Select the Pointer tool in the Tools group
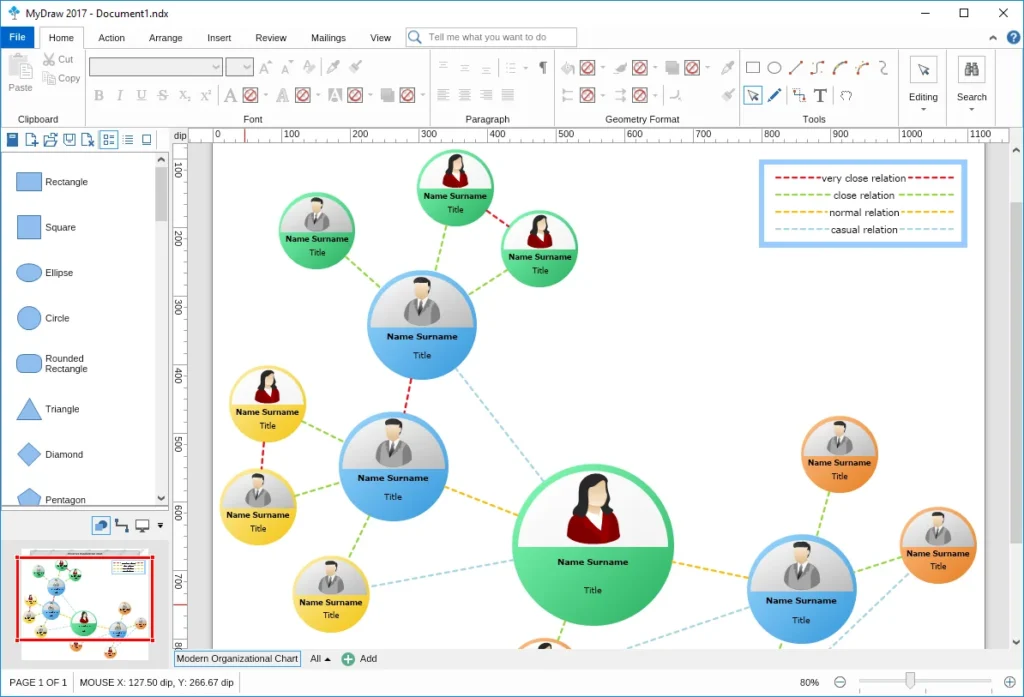 point(752,94)
